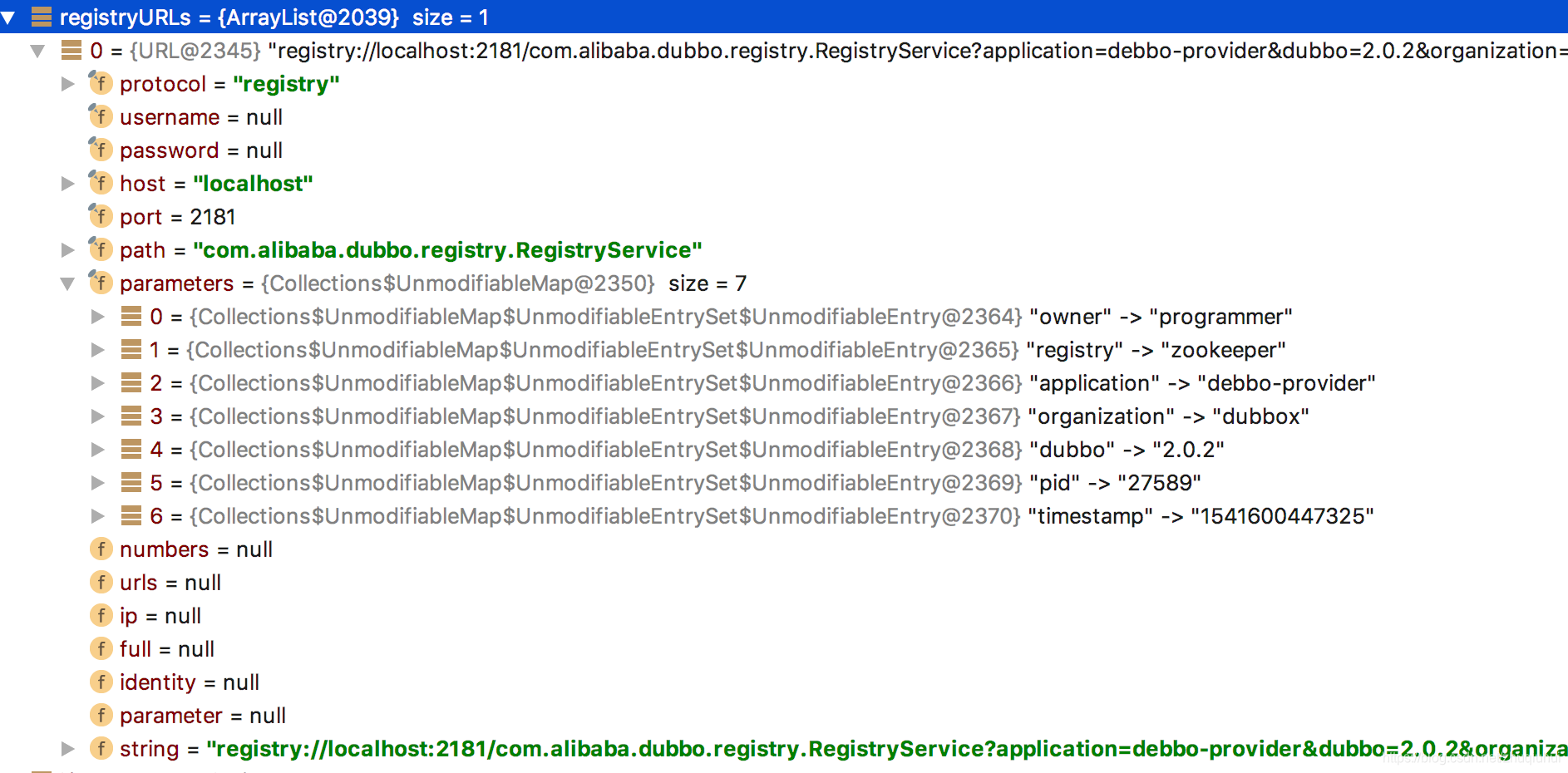Select the 'port = 2181' row
Viewport: 1568px width, 773px height.
[178, 217]
